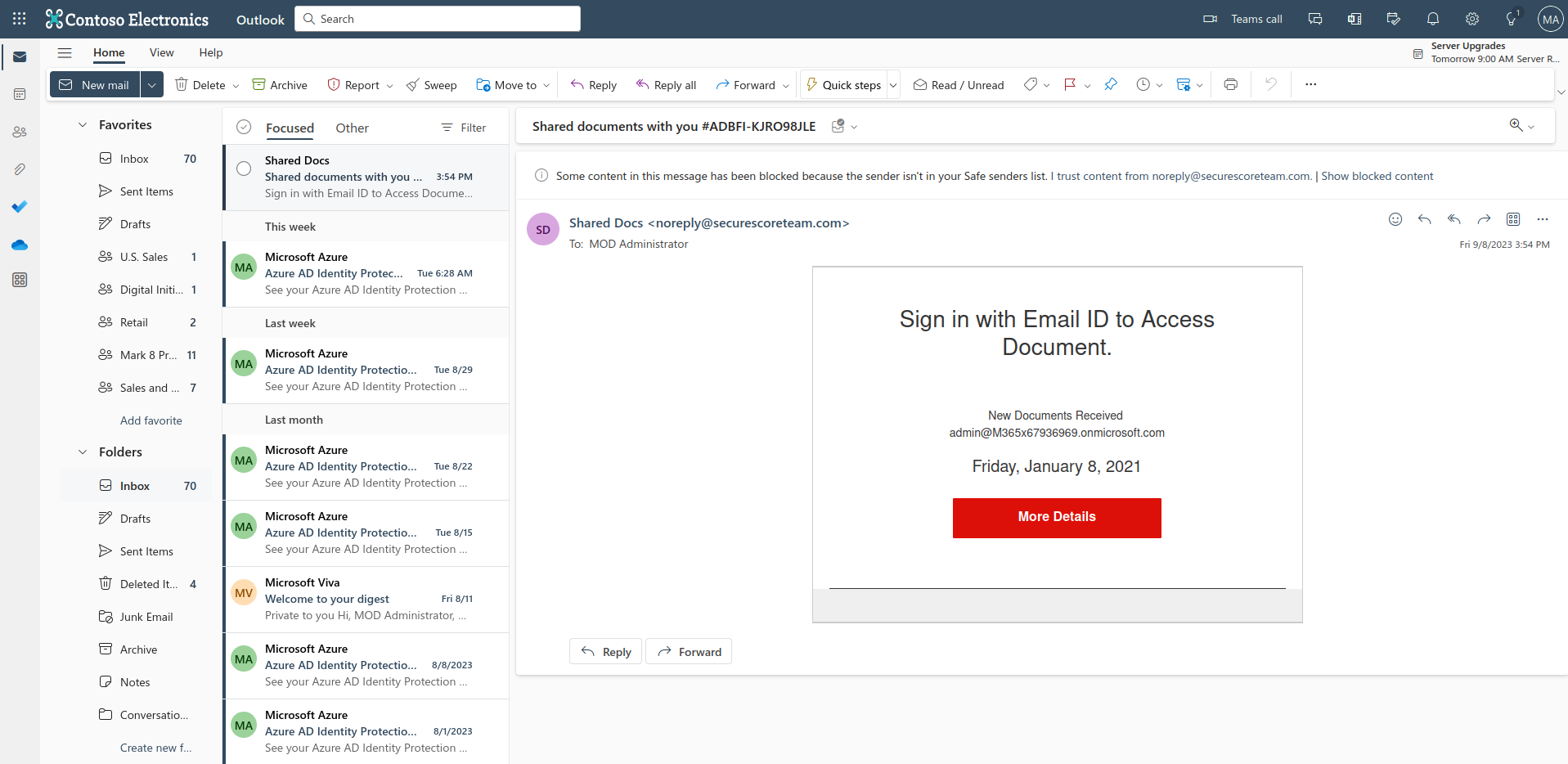Open the Microsoft Viva digest email
Viewport: 1568px width, 764px height.
point(366,600)
